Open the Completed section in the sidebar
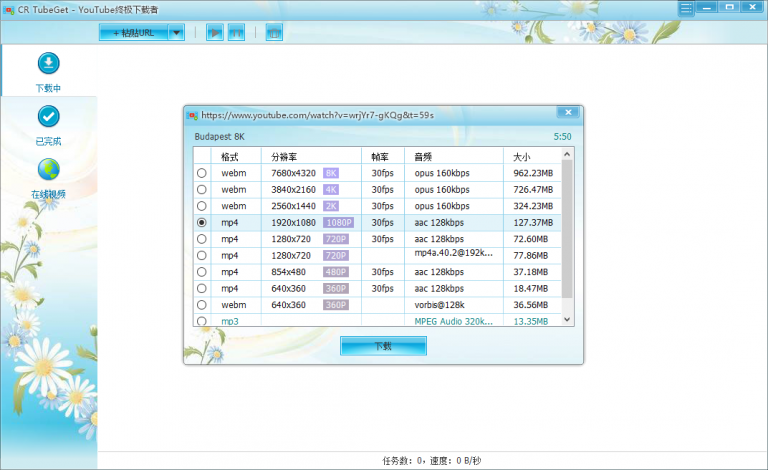 (48, 125)
